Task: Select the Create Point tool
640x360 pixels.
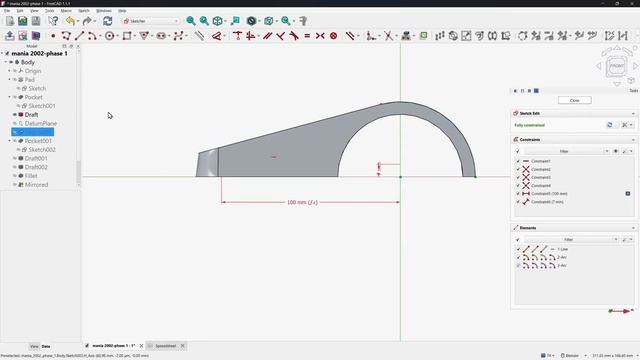Action: 53,36
